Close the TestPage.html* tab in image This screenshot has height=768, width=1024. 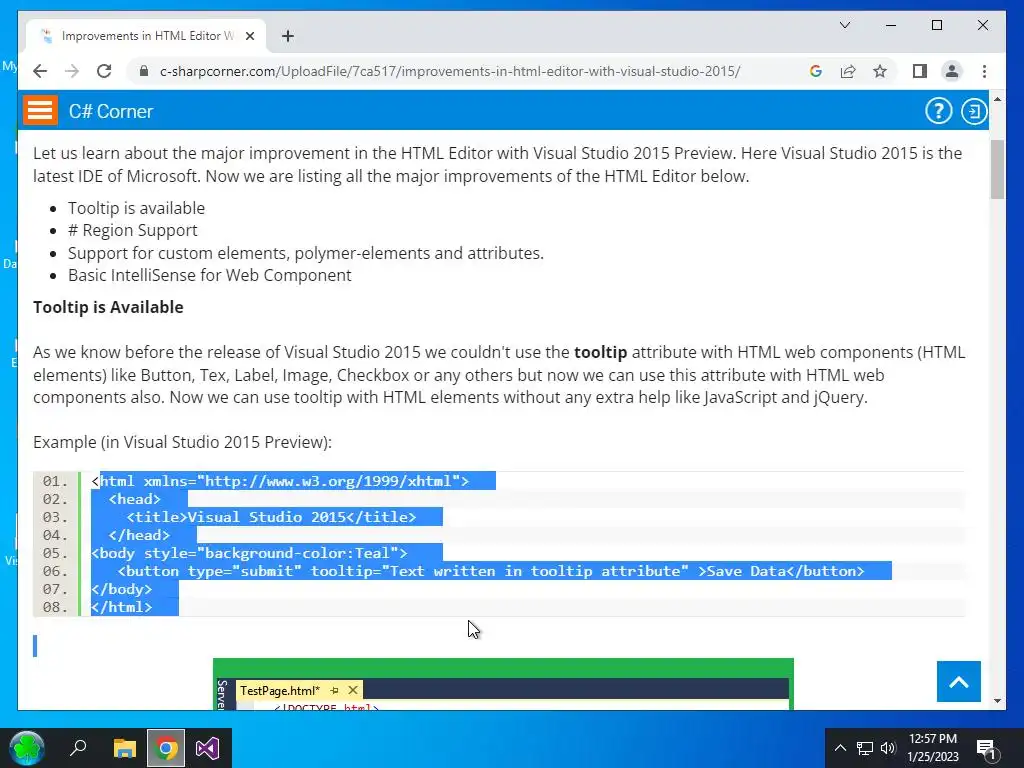(353, 690)
